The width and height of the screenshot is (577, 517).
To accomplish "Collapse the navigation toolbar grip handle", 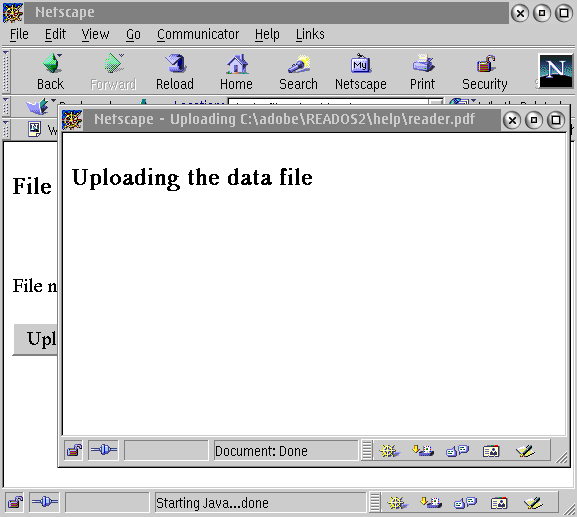I will tap(6, 71).
